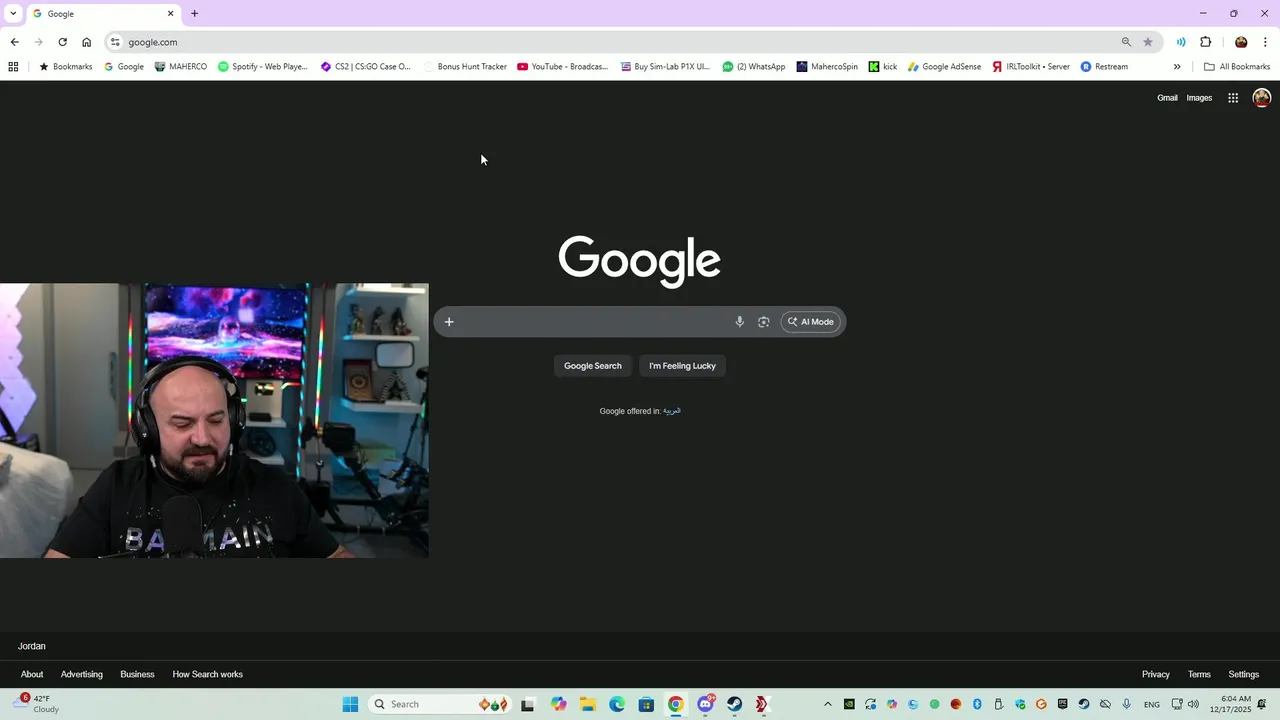Open Google Lens image search icon
This screenshot has width=1280, height=720.
(x=764, y=322)
